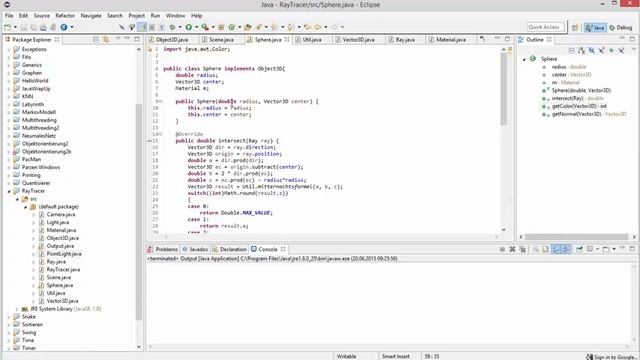The height and width of the screenshot is (360, 640).
Task: Click Pin Console icon
Action: [579, 249]
